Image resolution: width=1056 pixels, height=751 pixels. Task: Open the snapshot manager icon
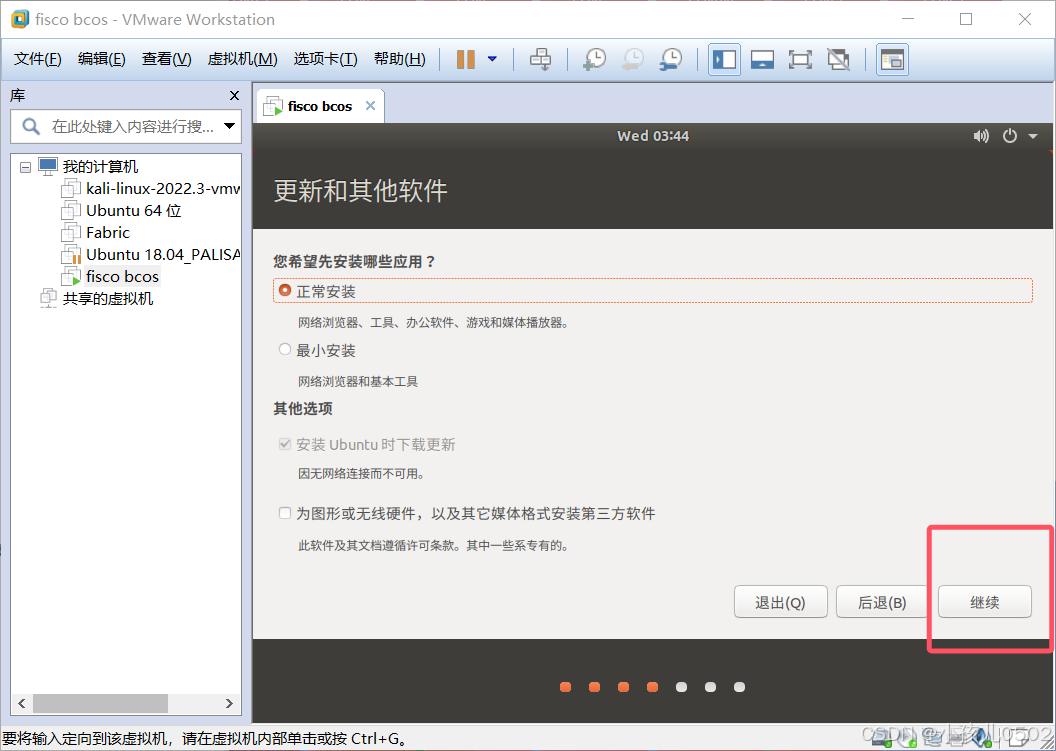coord(671,59)
